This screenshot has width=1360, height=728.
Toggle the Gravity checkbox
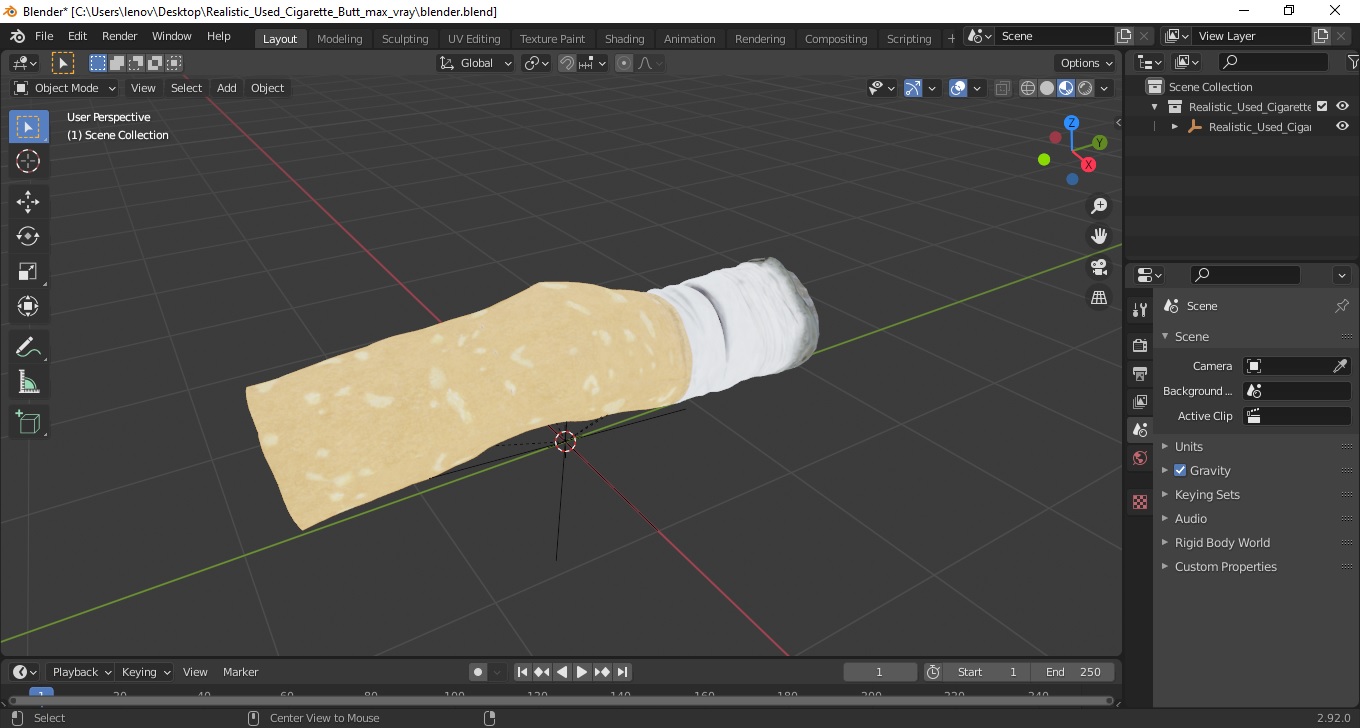(x=1180, y=470)
